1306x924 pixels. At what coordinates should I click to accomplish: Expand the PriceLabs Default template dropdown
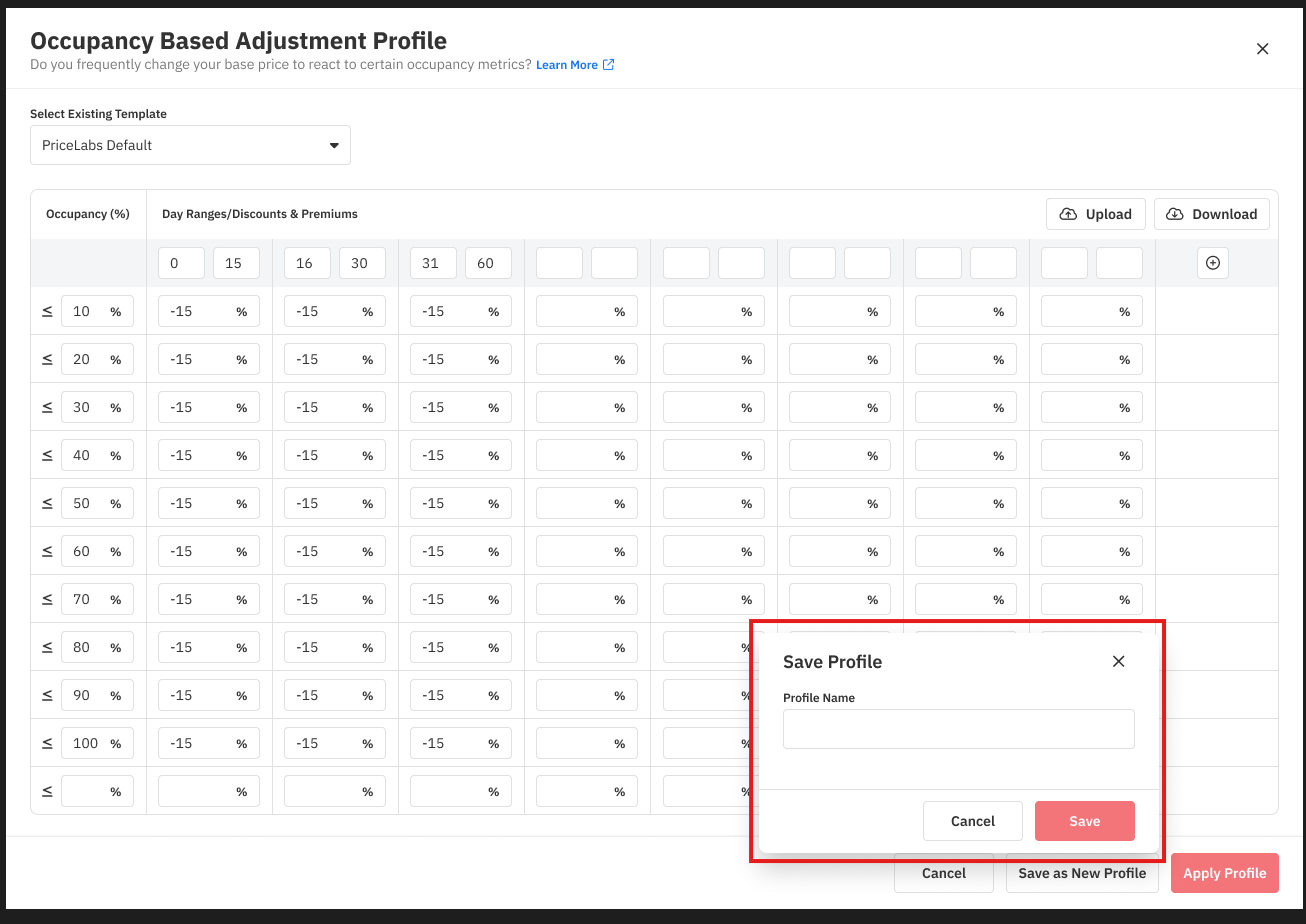click(x=190, y=145)
